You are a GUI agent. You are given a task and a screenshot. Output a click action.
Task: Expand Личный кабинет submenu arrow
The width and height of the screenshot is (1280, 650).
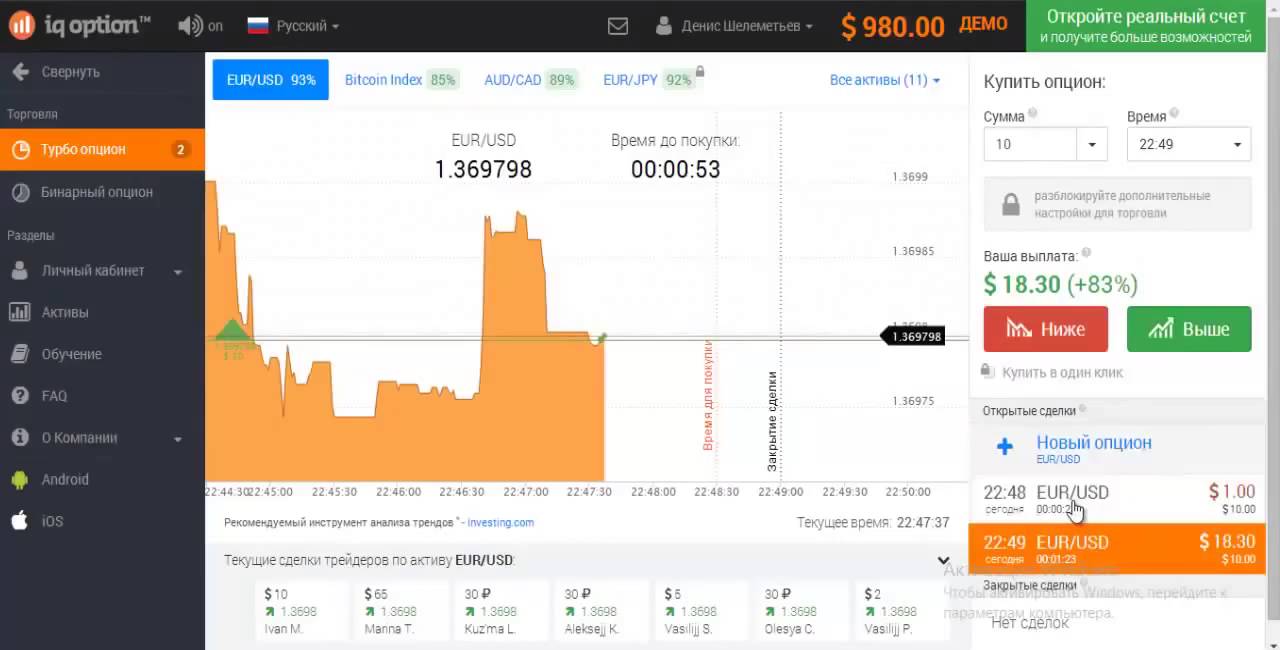[x=178, y=272]
